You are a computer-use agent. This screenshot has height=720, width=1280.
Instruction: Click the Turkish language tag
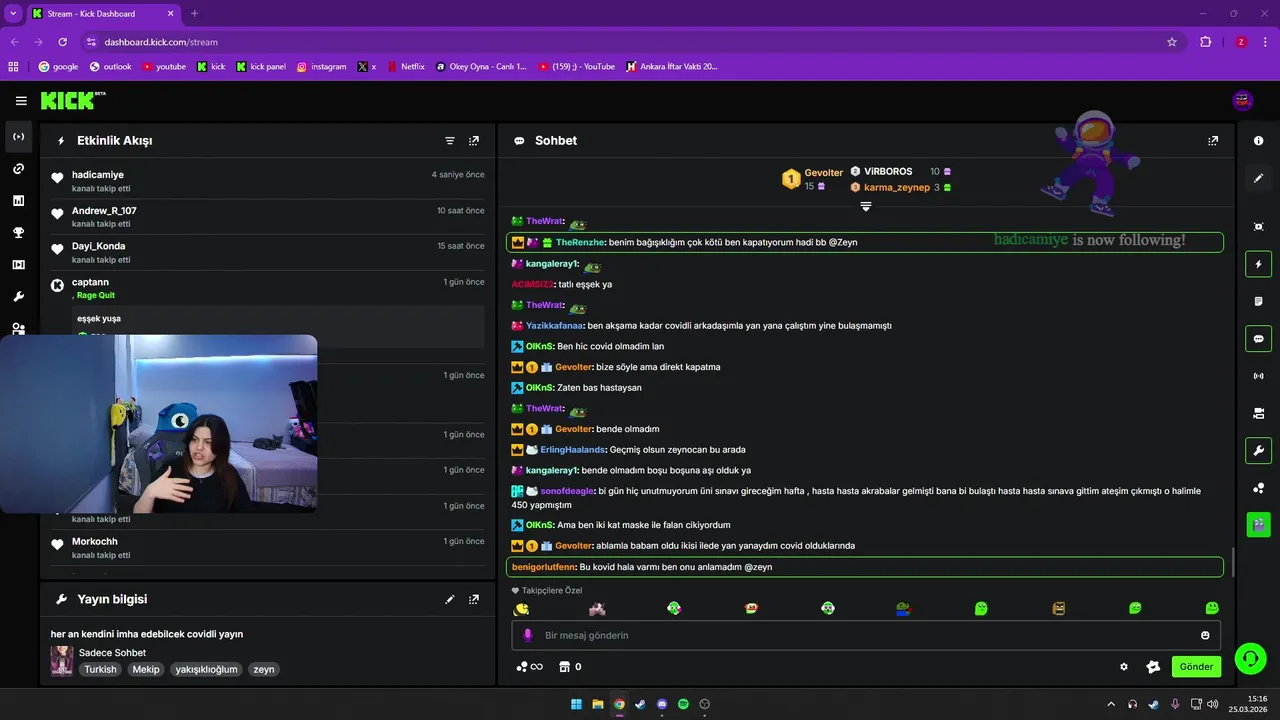[x=100, y=669]
